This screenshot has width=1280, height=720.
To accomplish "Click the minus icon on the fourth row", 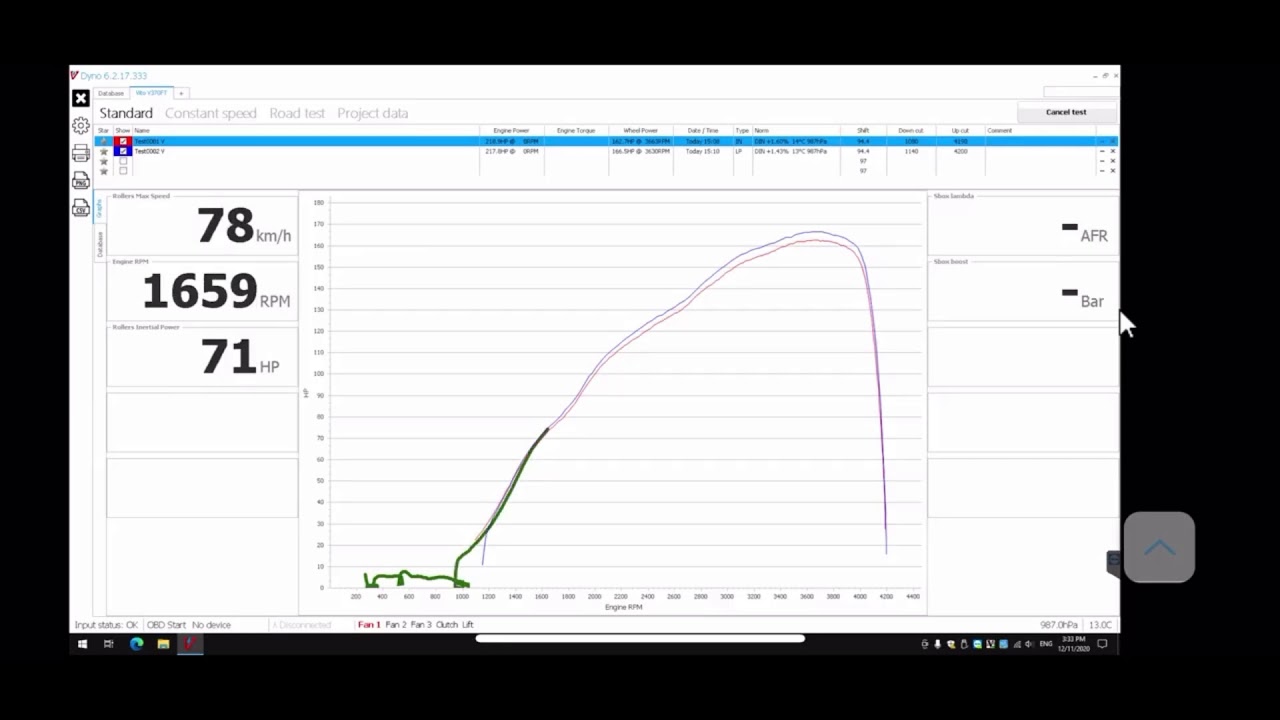I will pyautogui.click(x=1102, y=171).
